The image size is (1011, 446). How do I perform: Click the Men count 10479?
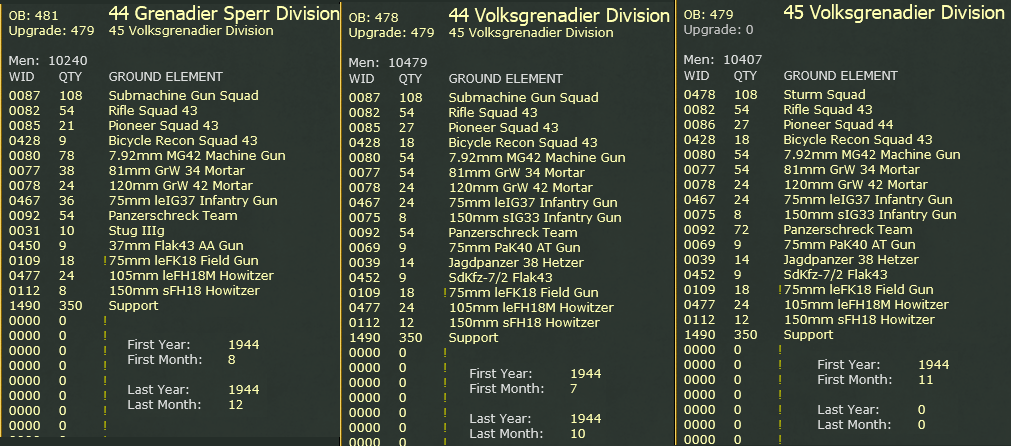[407, 63]
